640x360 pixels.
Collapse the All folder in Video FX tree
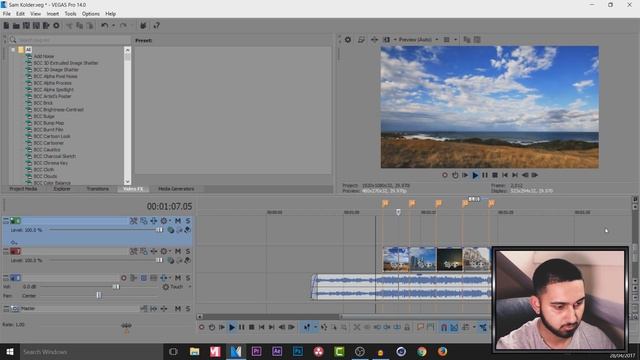(x=13, y=50)
